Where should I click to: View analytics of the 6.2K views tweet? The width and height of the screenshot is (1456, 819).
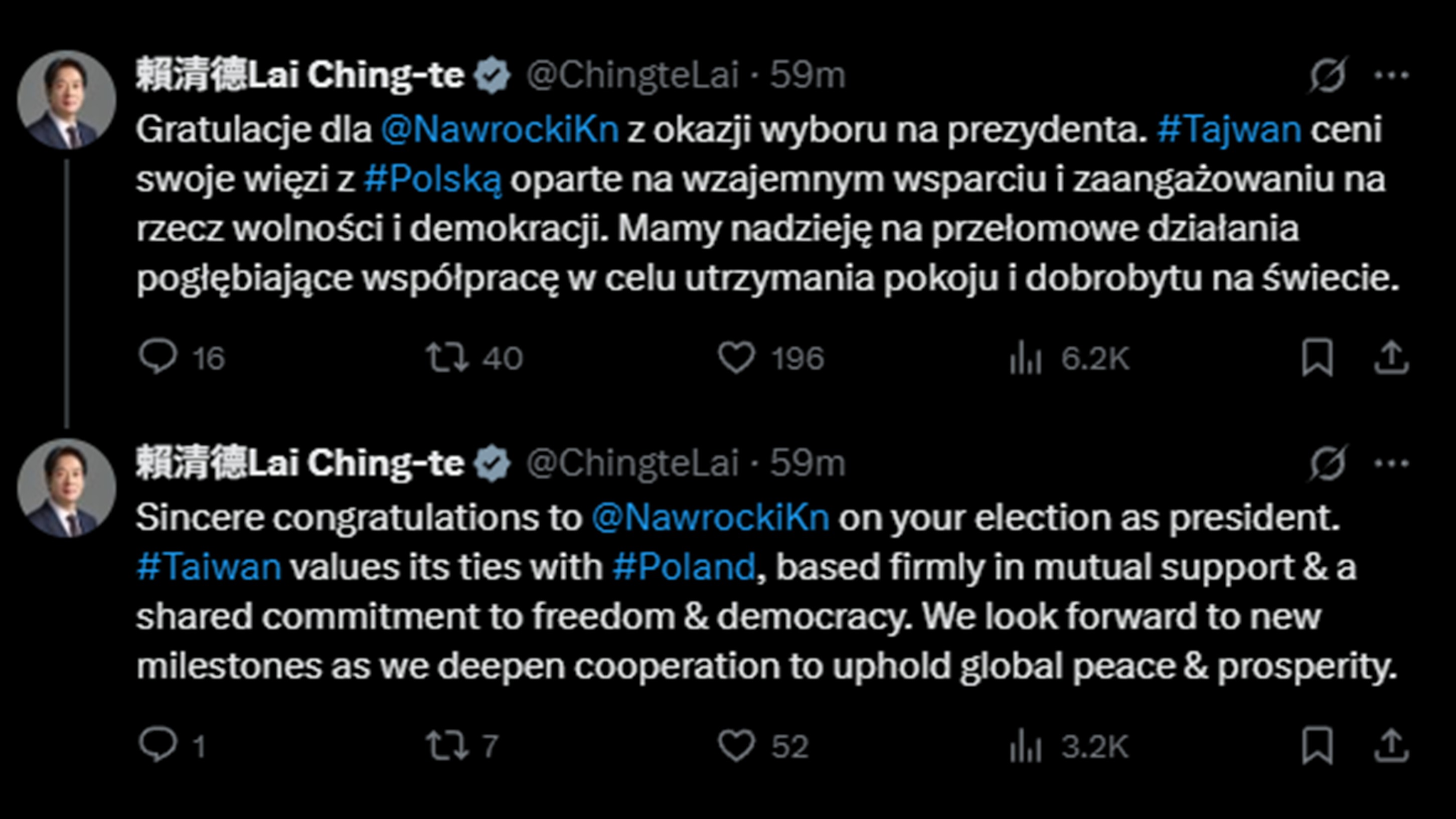pyautogui.click(x=1026, y=359)
